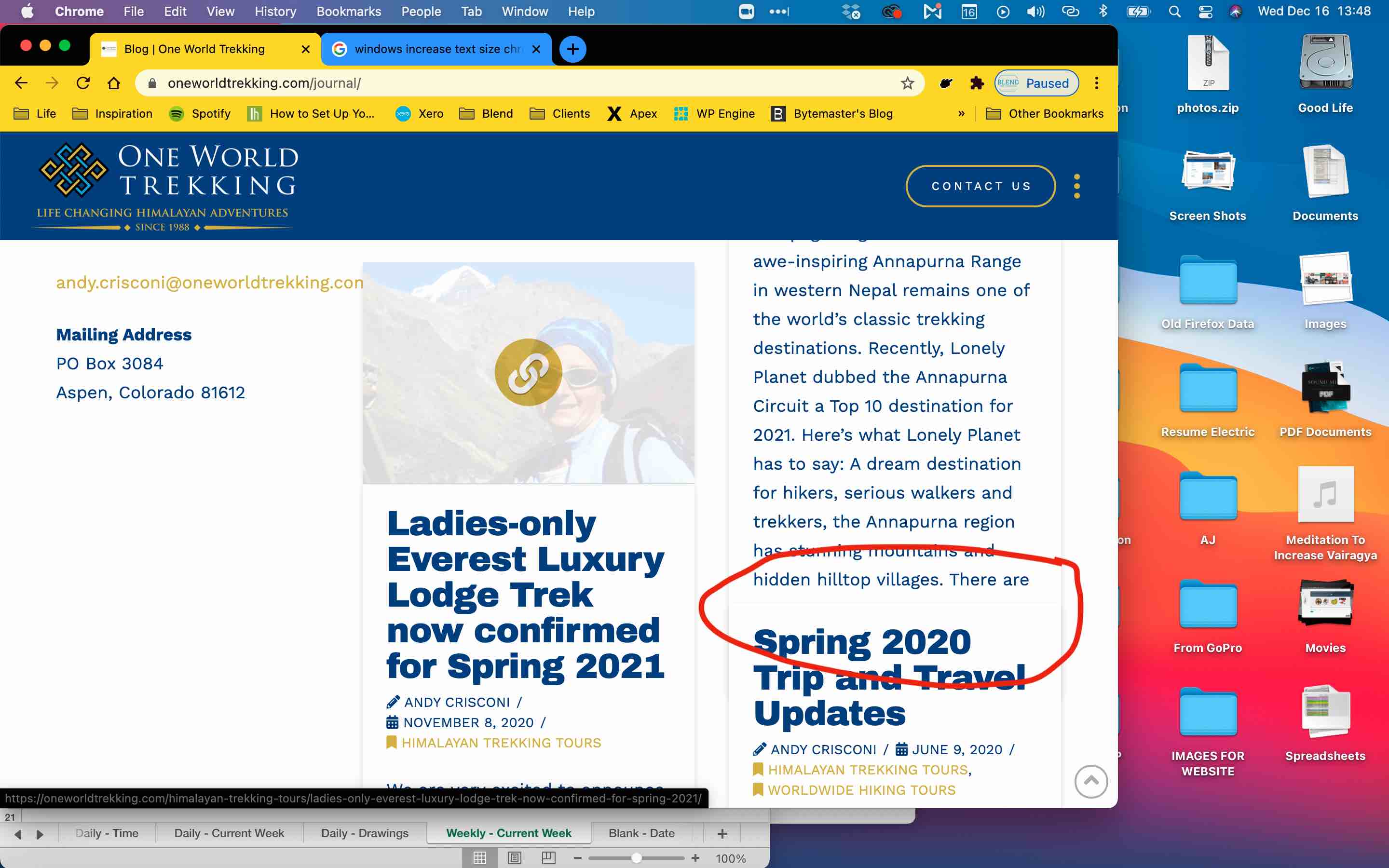1389x868 pixels.
Task: Bookmark this page with the star icon
Action: (908, 83)
